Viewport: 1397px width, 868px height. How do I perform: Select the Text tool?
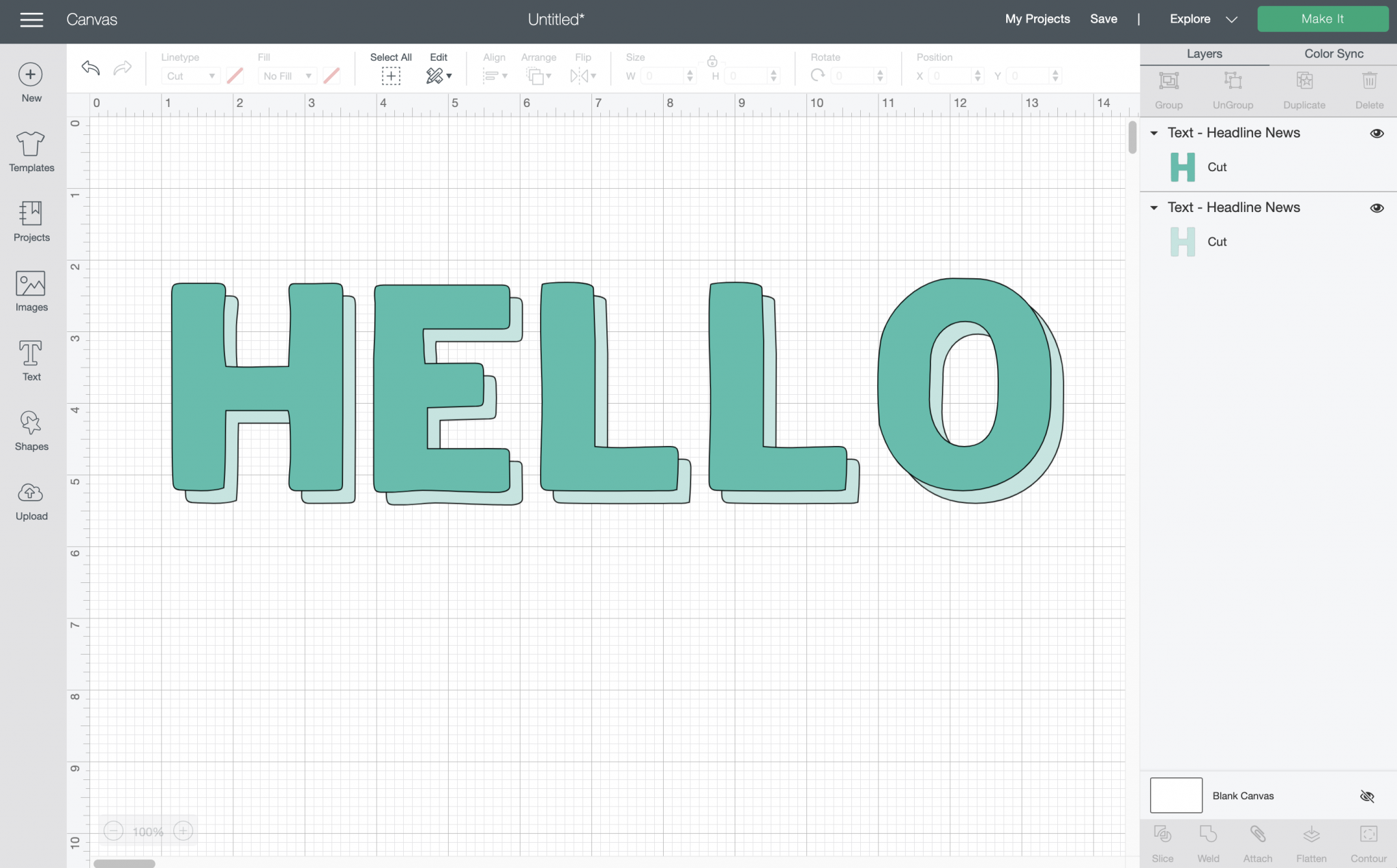[31, 353]
